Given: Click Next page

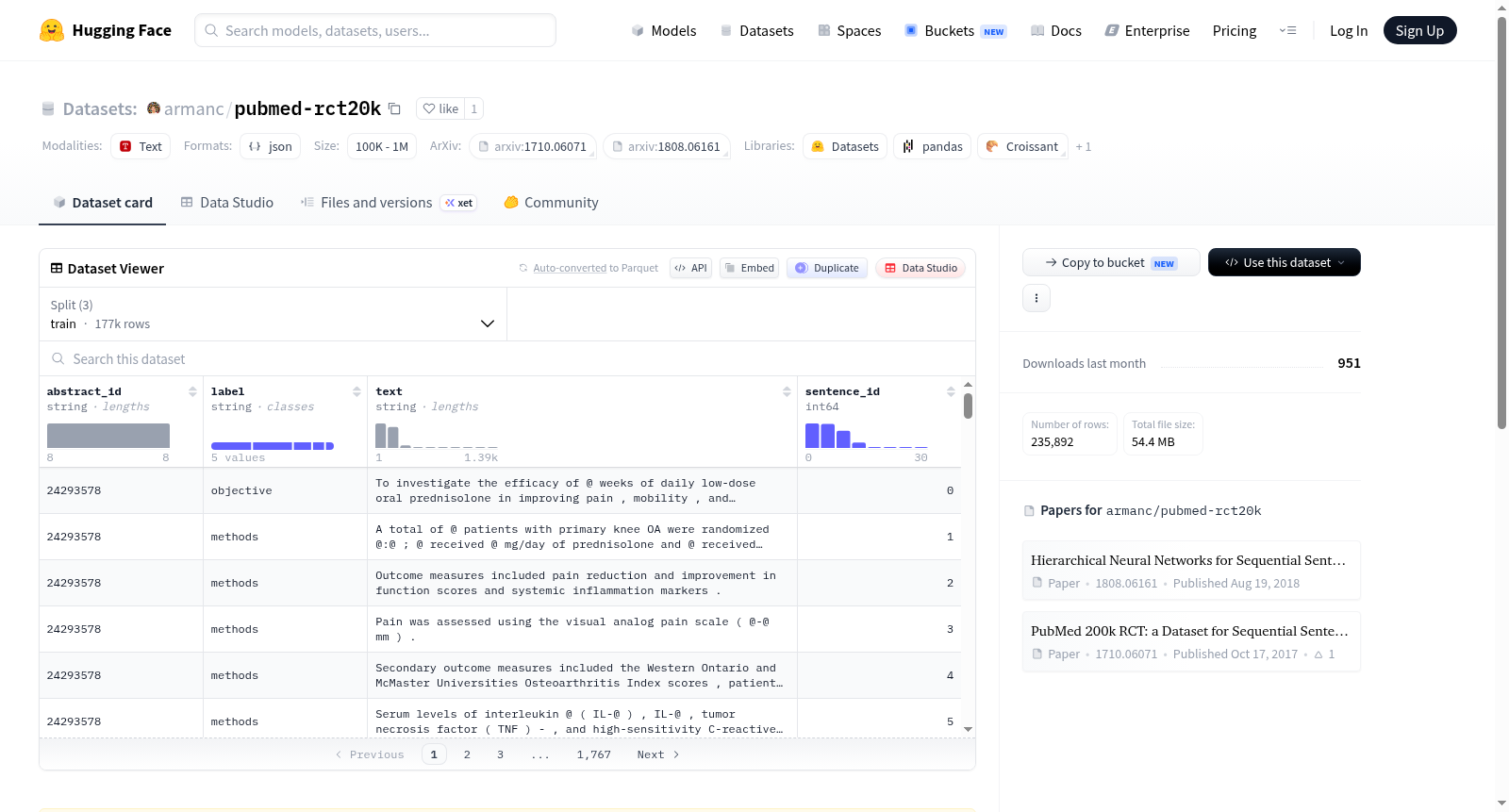Looking at the screenshot, I should (657, 754).
